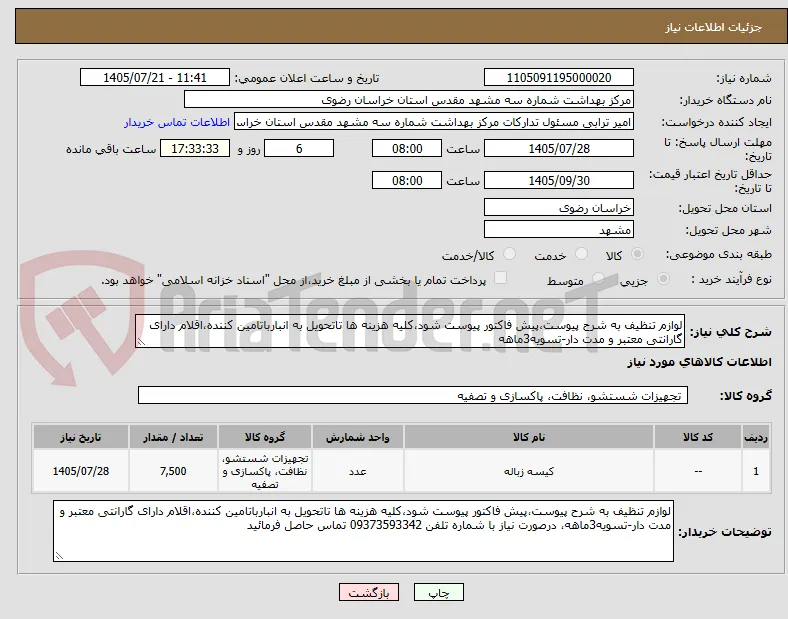Viewport: 788px width, 619px height.
Task: Click the goods group cell in table row
Action: click(264, 471)
